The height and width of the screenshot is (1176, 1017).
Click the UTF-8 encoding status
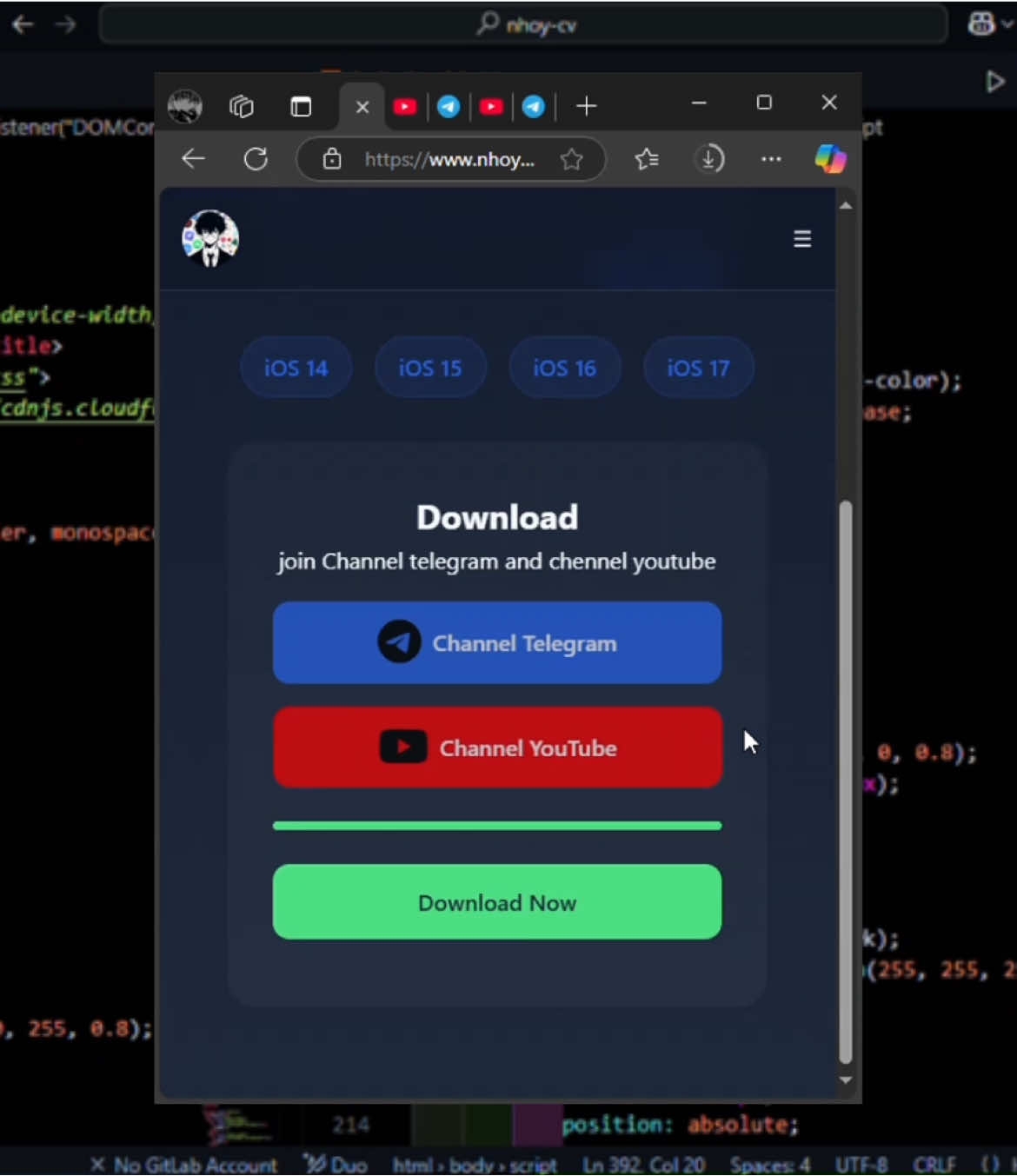tap(861, 1165)
